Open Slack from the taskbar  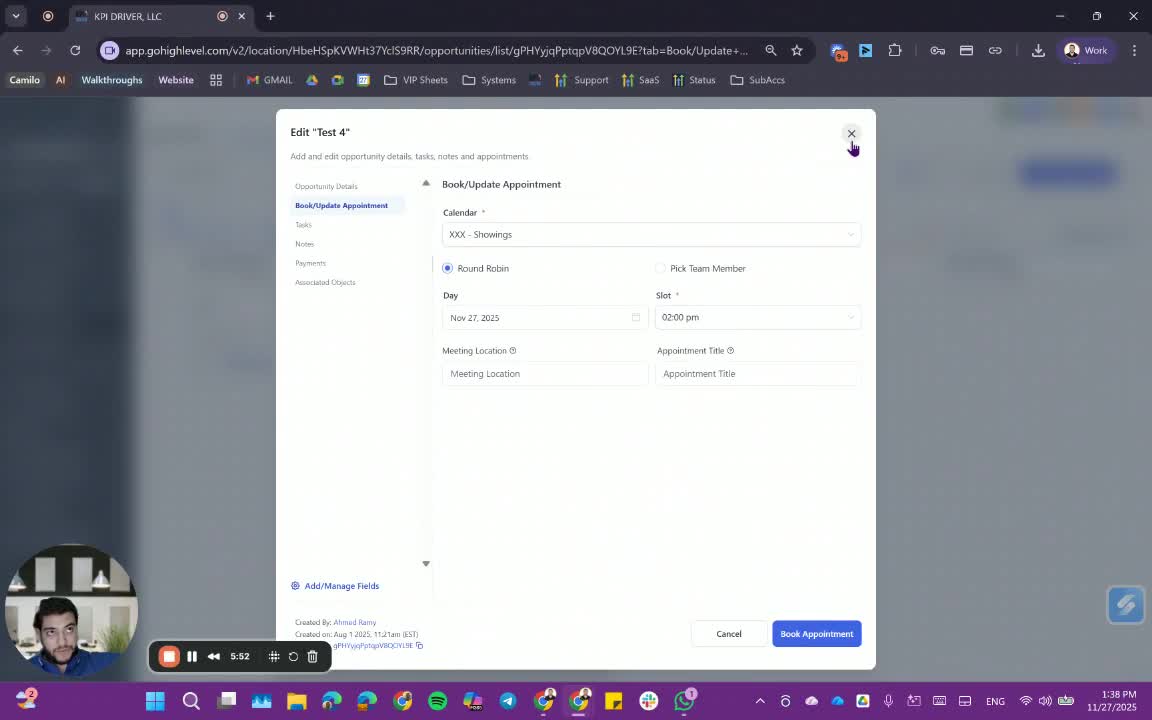pyautogui.click(x=649, y=701)
